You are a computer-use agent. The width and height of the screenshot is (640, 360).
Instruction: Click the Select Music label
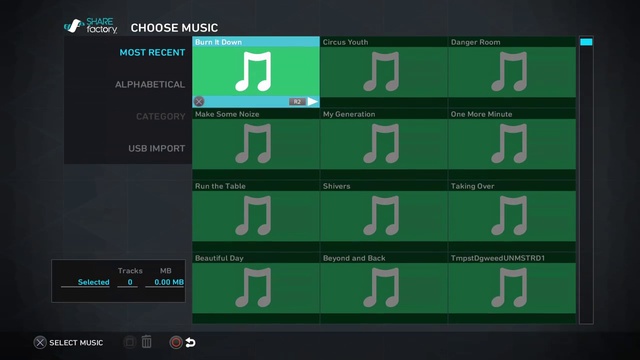[76, 343]
